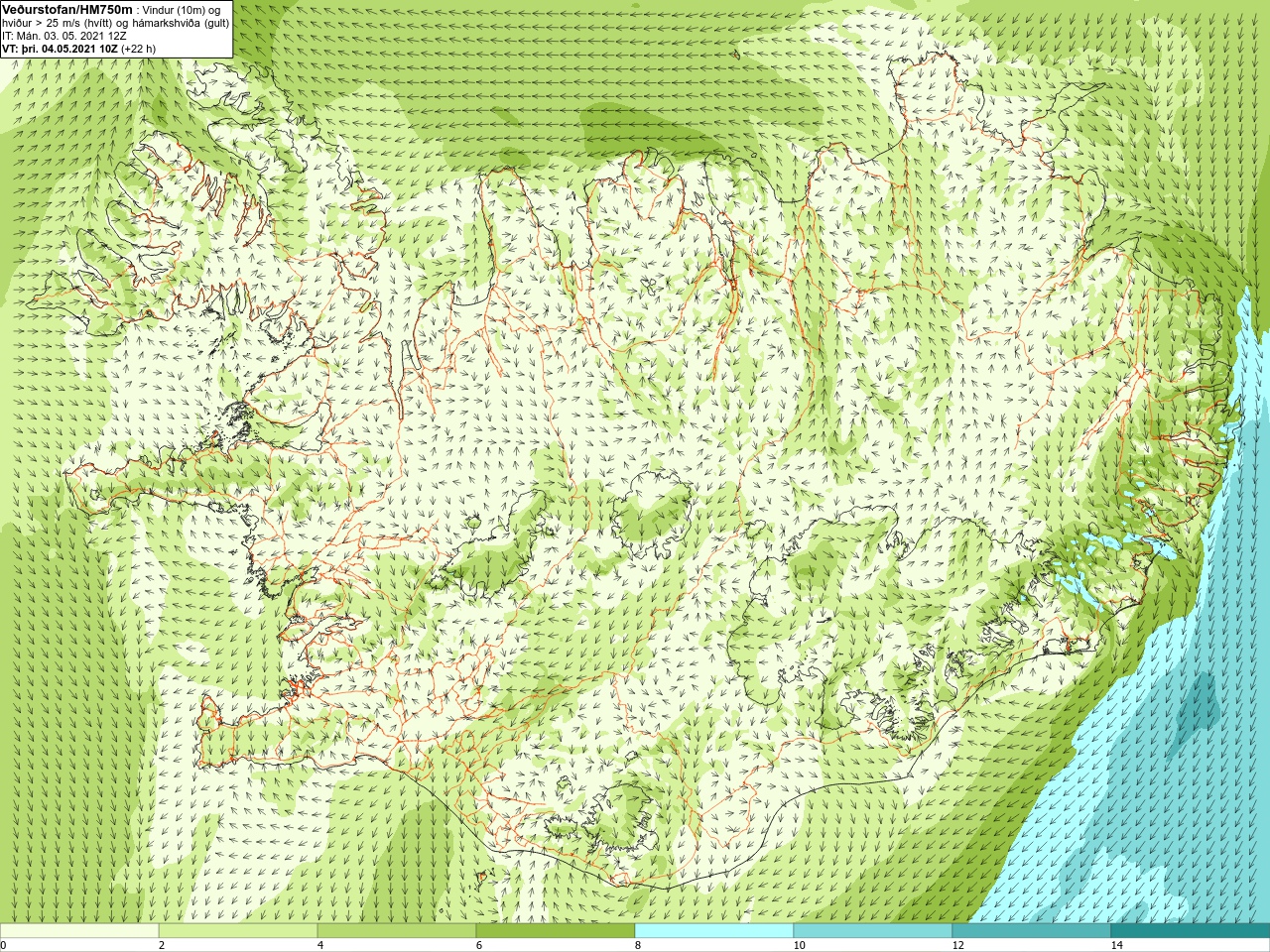Click the 'hviður > 25 m/s' legend description line

(115, 22)
